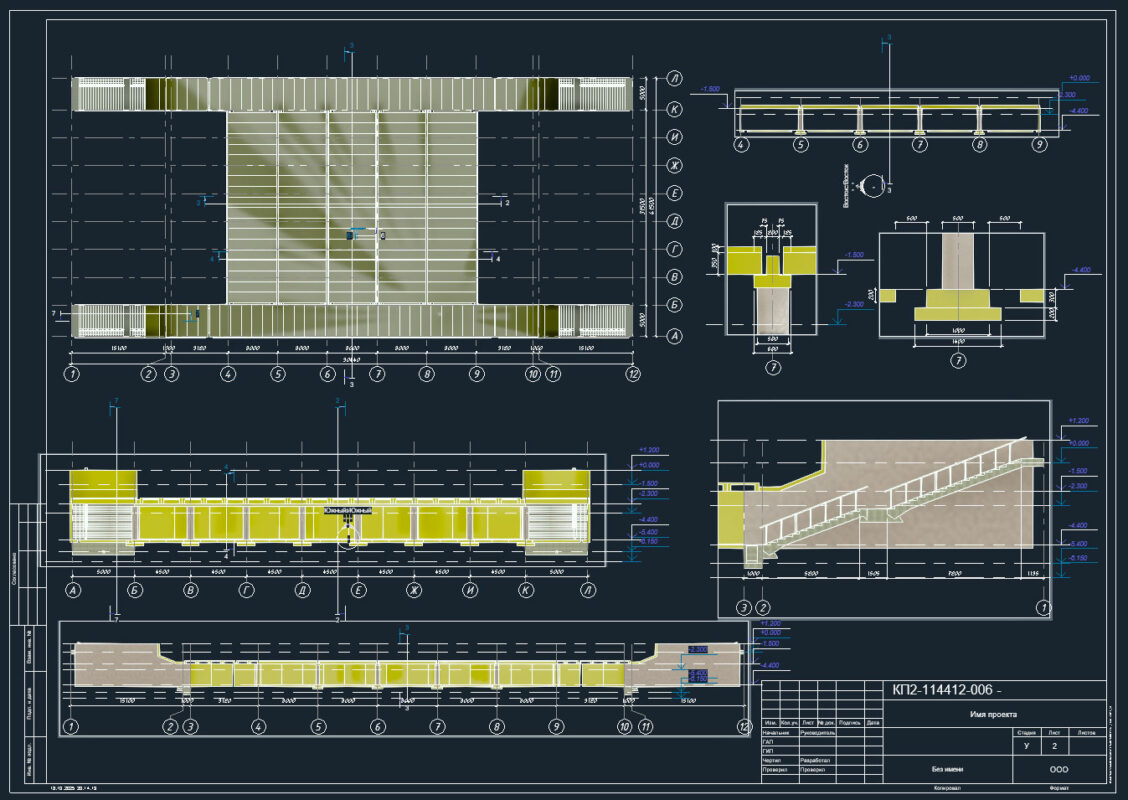This screenshot has width=1128, height=800.
Task: Click the Имя проекта title block field
Action: 992,715
